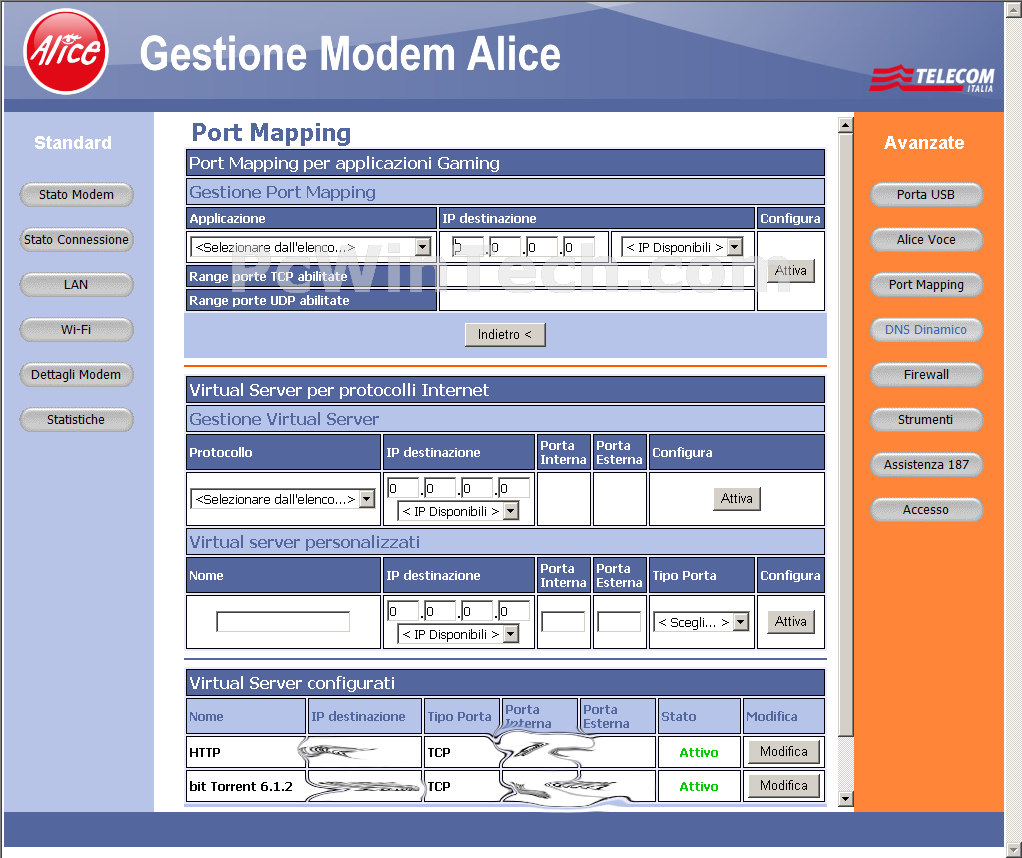Click Attiva for gaming Port Mapping
This screenshot has width=1022, height=858.
tap(791, 271)
